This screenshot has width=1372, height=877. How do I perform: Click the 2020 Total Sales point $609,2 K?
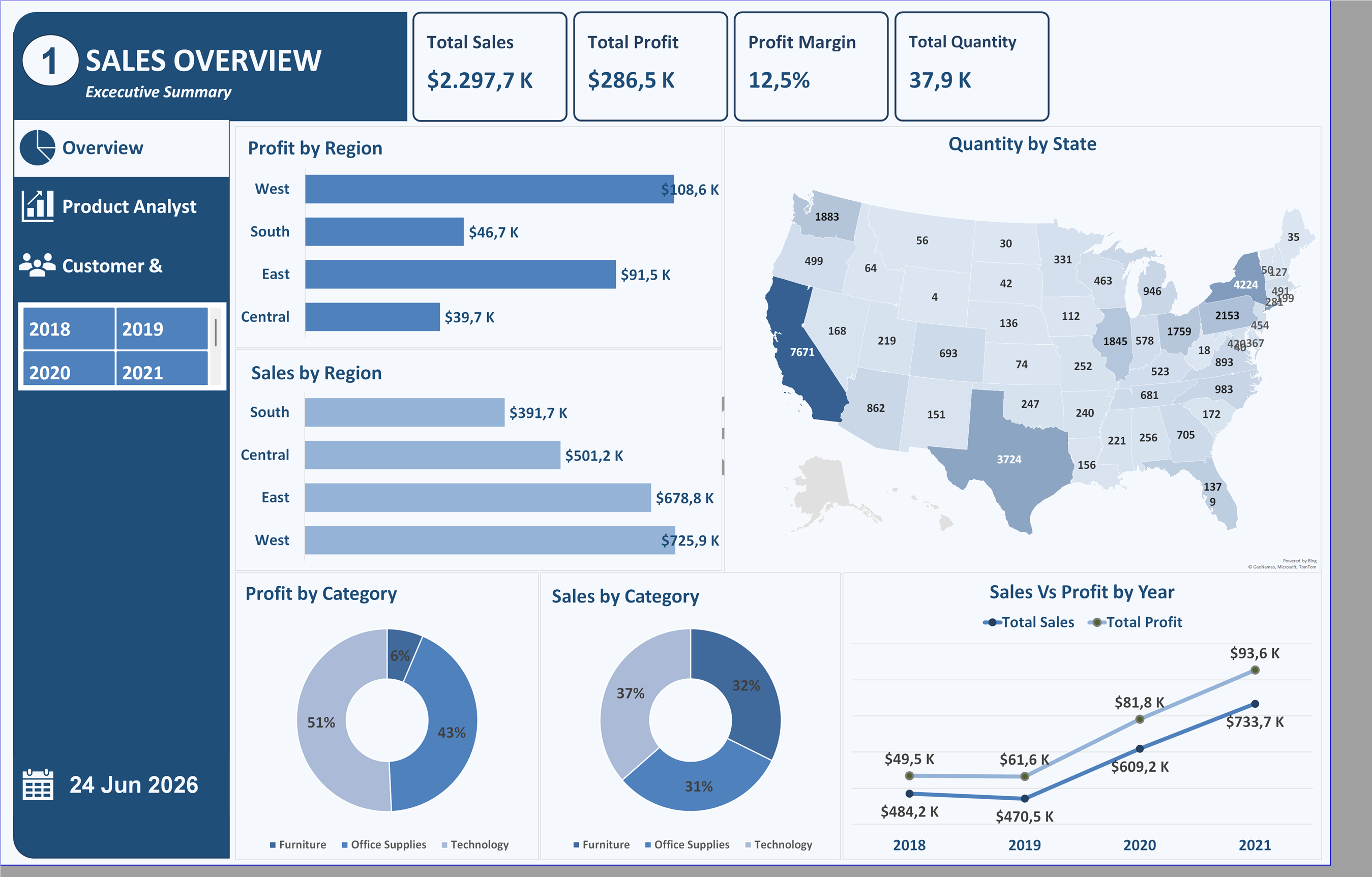coord(1140,749)
